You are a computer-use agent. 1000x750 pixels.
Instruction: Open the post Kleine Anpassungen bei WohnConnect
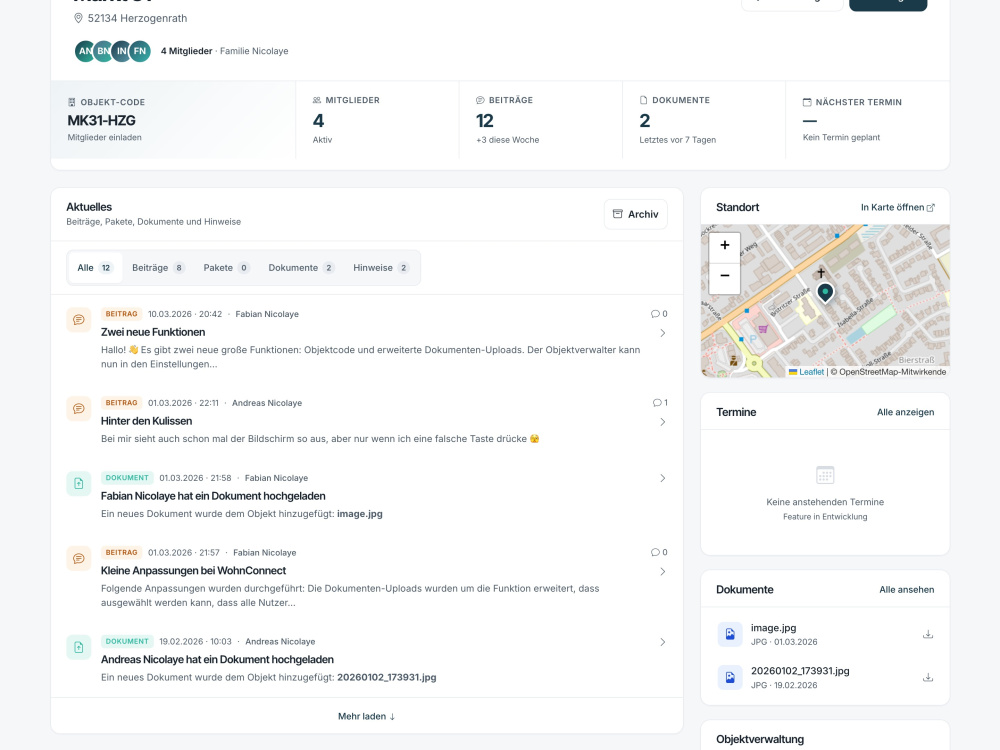pyautogui.click(x=193, y=571)
